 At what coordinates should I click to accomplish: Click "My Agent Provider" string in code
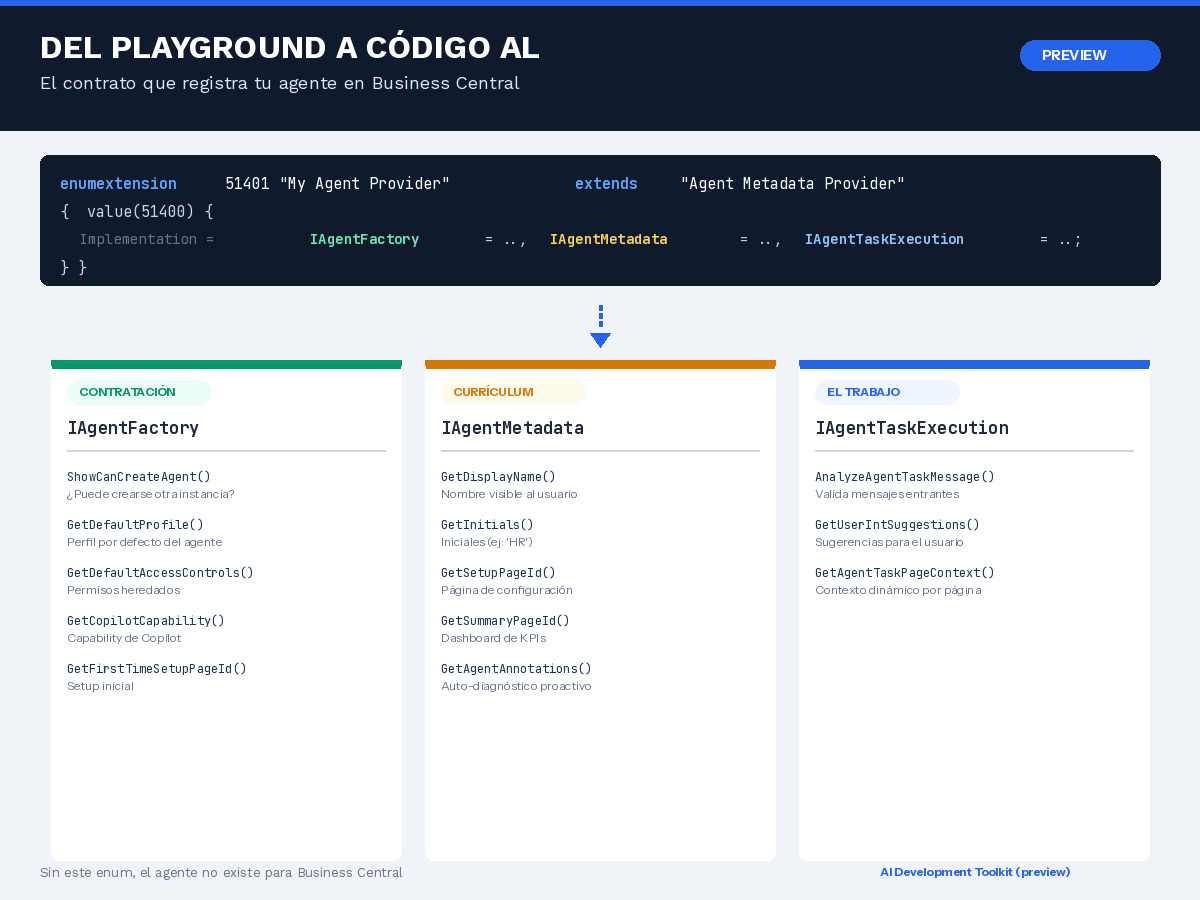[x=364, y=184]
